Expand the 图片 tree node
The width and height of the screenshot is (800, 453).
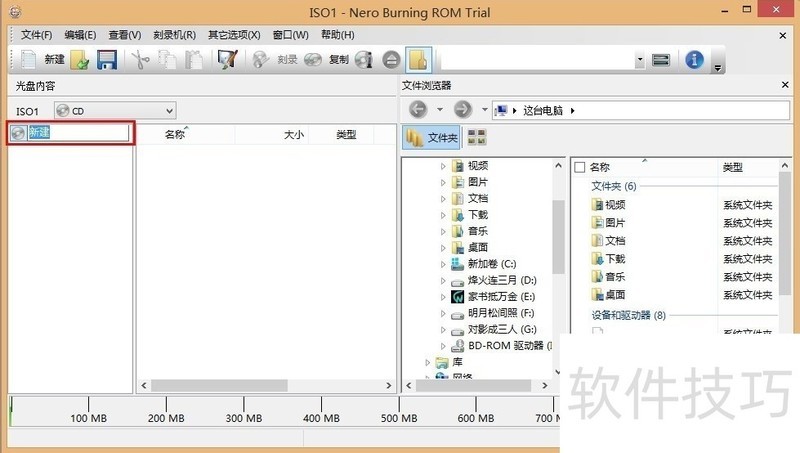pos(443,182)
